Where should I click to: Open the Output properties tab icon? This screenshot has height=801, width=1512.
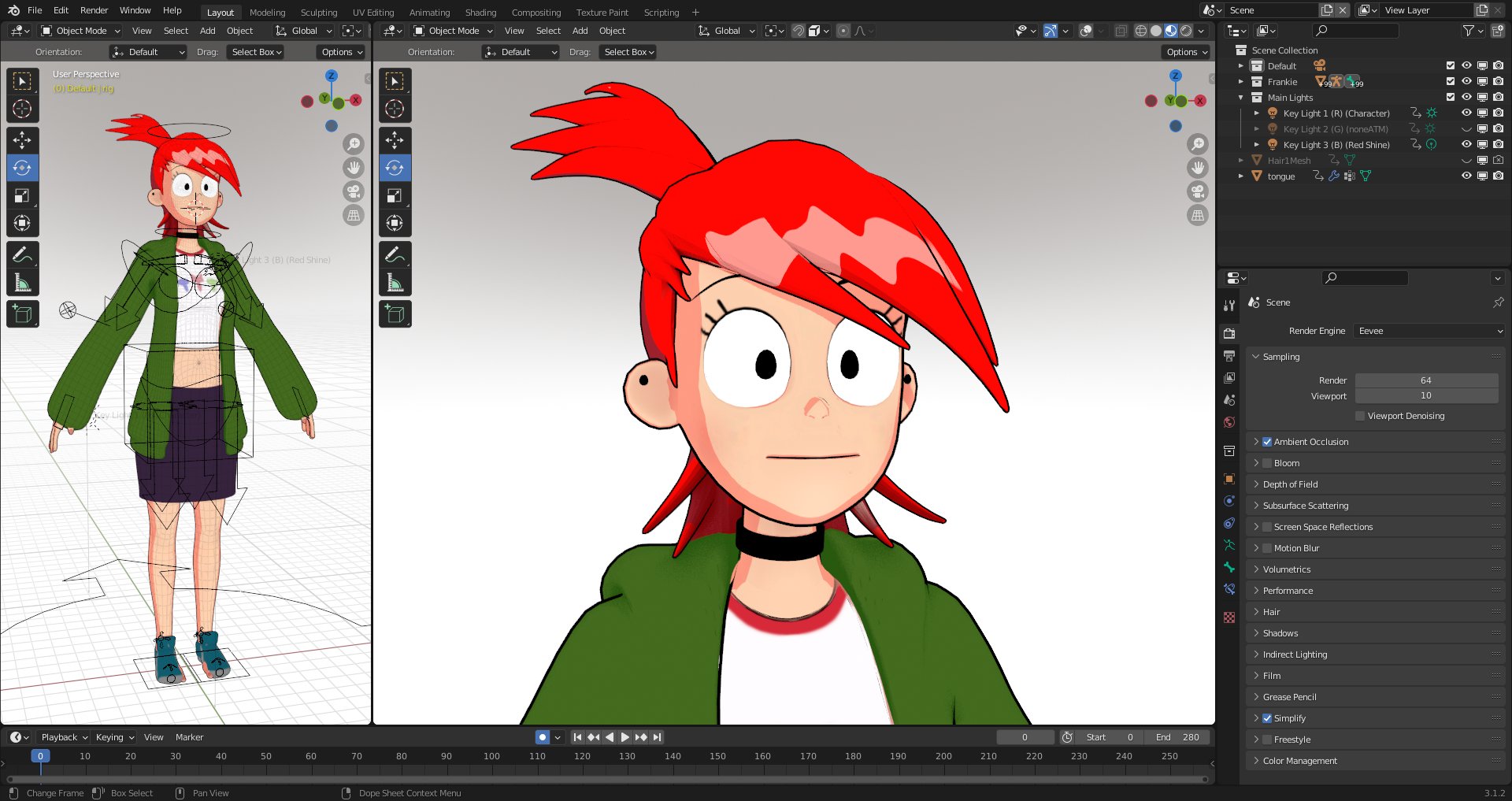[x=1229, y=356]
